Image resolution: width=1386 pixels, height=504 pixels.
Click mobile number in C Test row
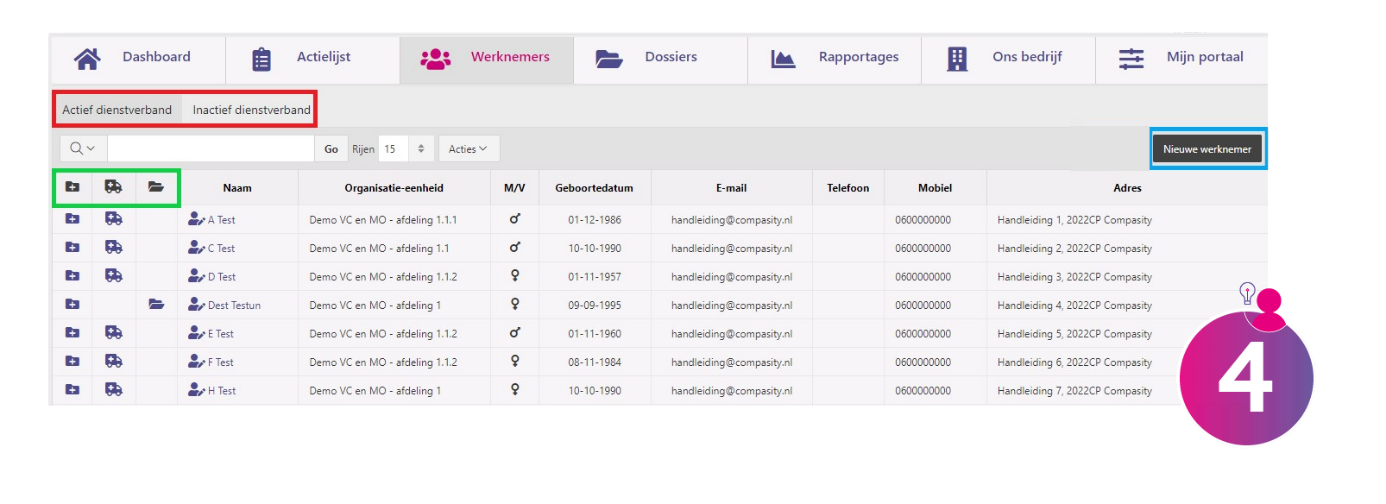[x=923, y=248]
